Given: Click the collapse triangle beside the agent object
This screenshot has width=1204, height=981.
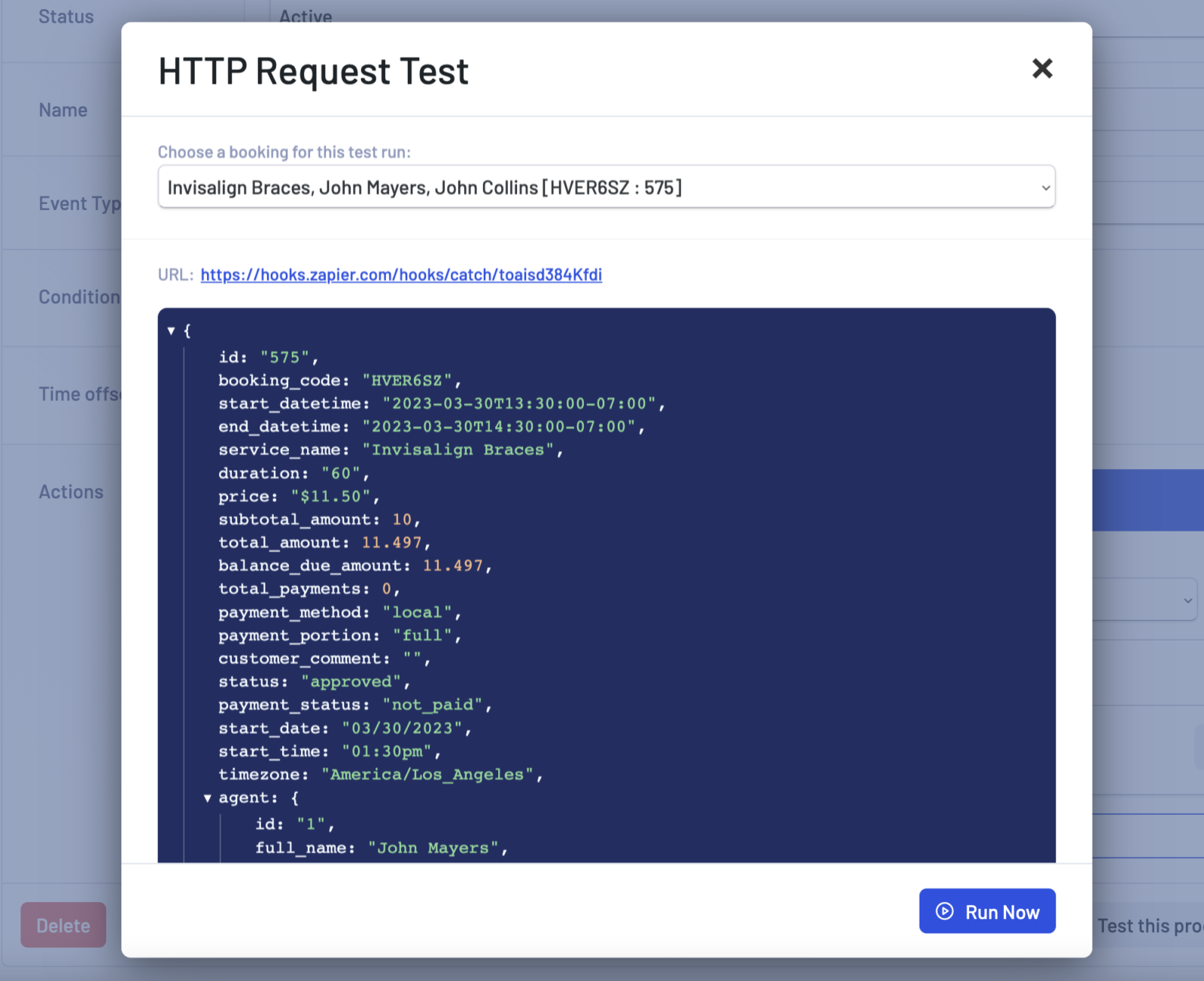Looking at the screenshot, I should click(x=207, y=798).
